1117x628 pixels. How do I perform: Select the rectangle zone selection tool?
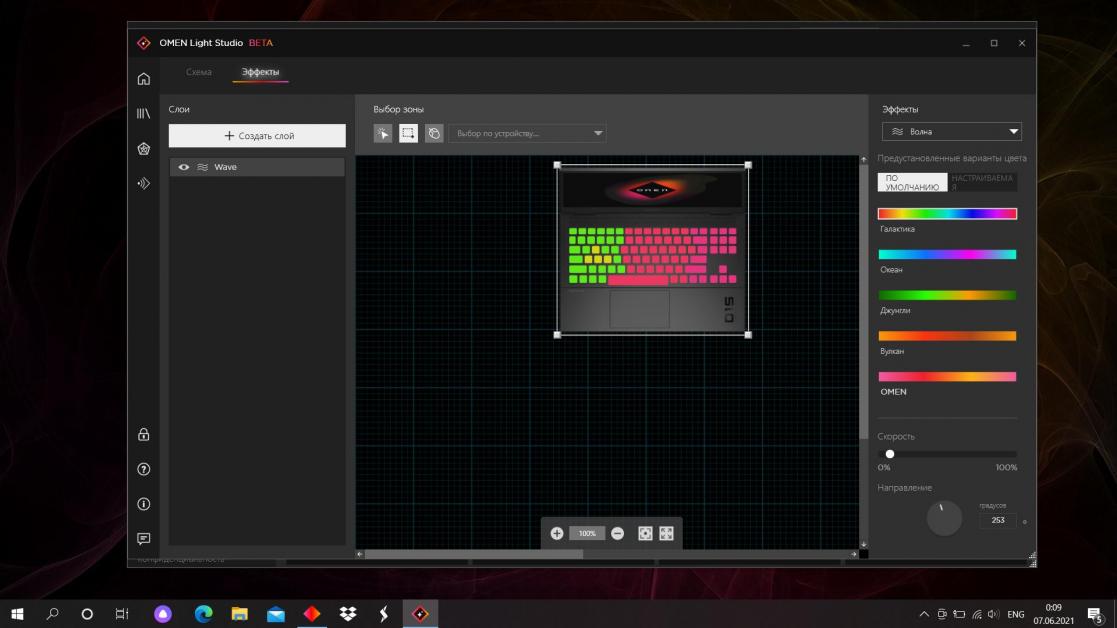408,133
